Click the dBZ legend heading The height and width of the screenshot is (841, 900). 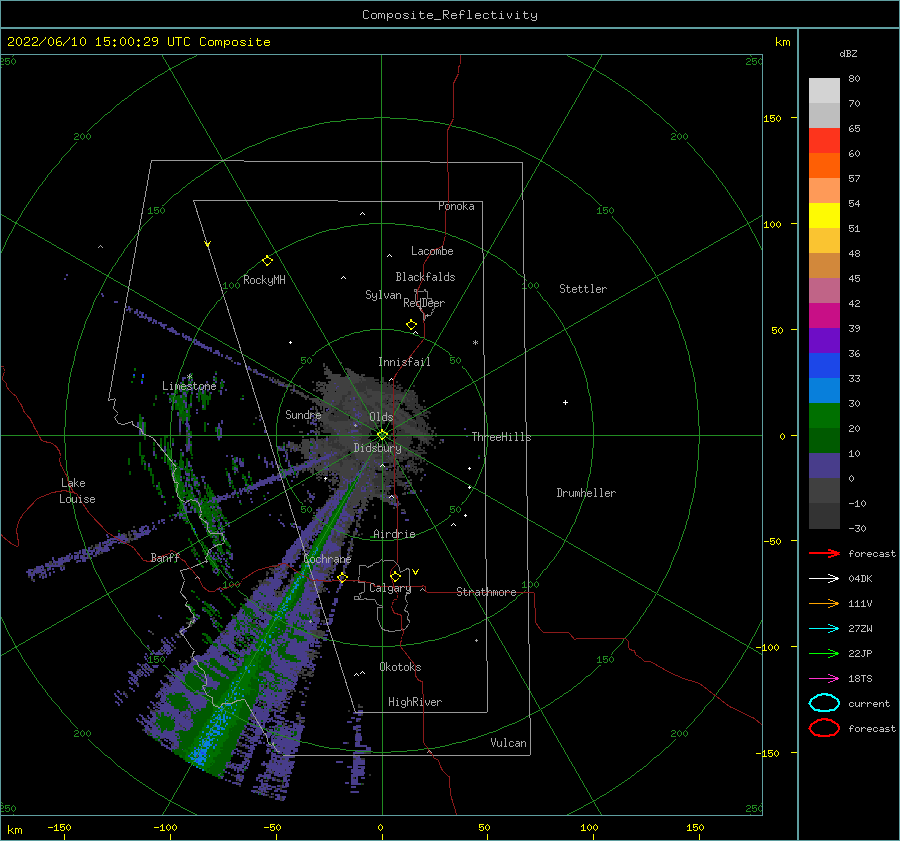click(848, 53)
